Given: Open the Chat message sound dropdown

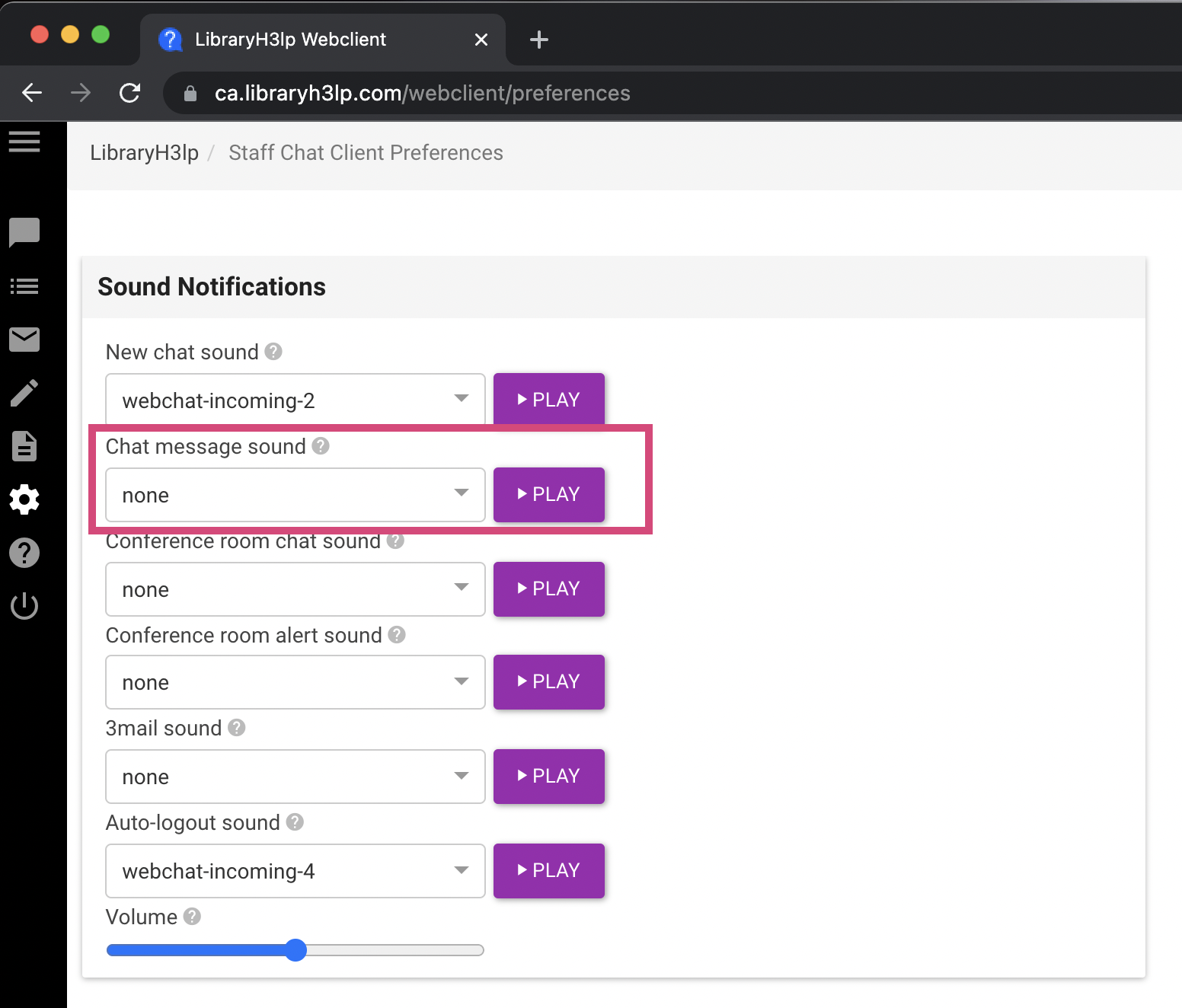Looking at the screenshot, I should click(x=295, y=495).
